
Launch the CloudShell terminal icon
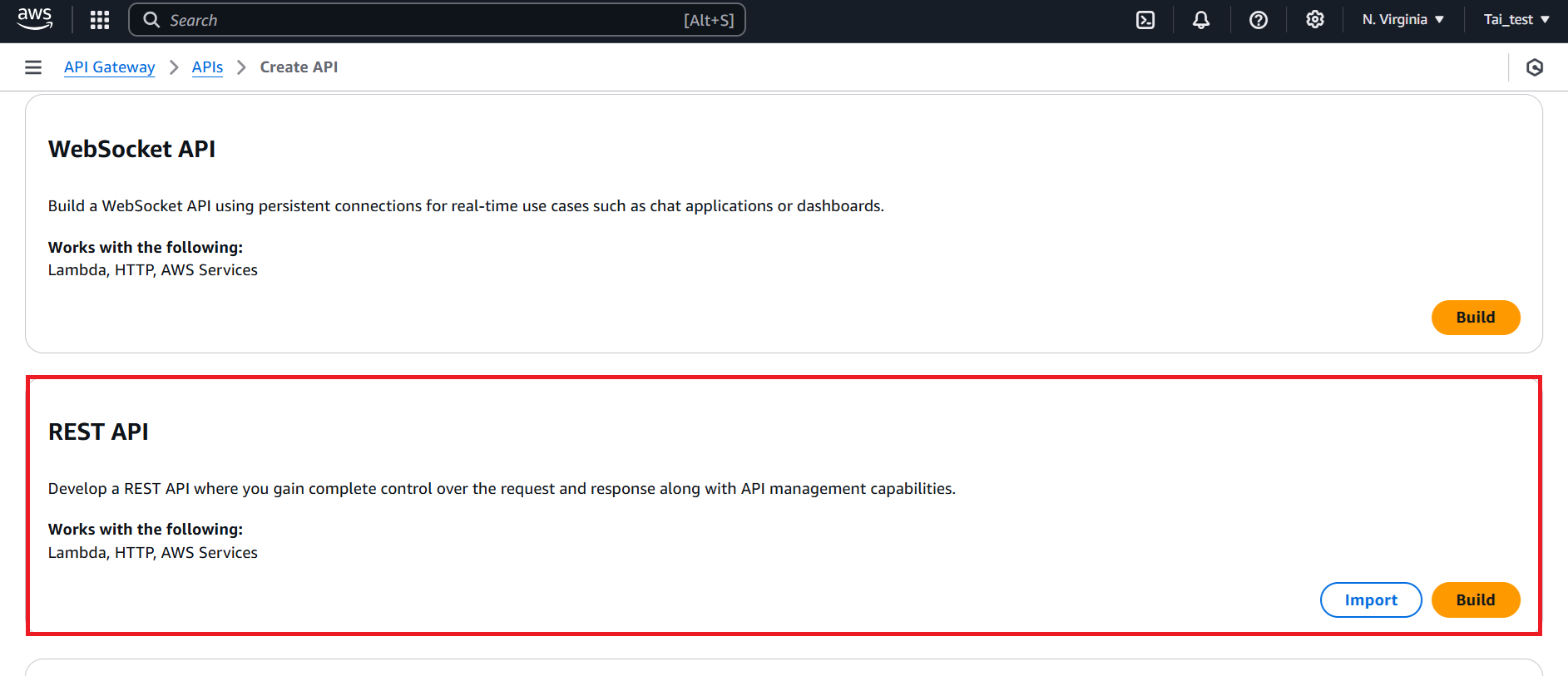1145,20
